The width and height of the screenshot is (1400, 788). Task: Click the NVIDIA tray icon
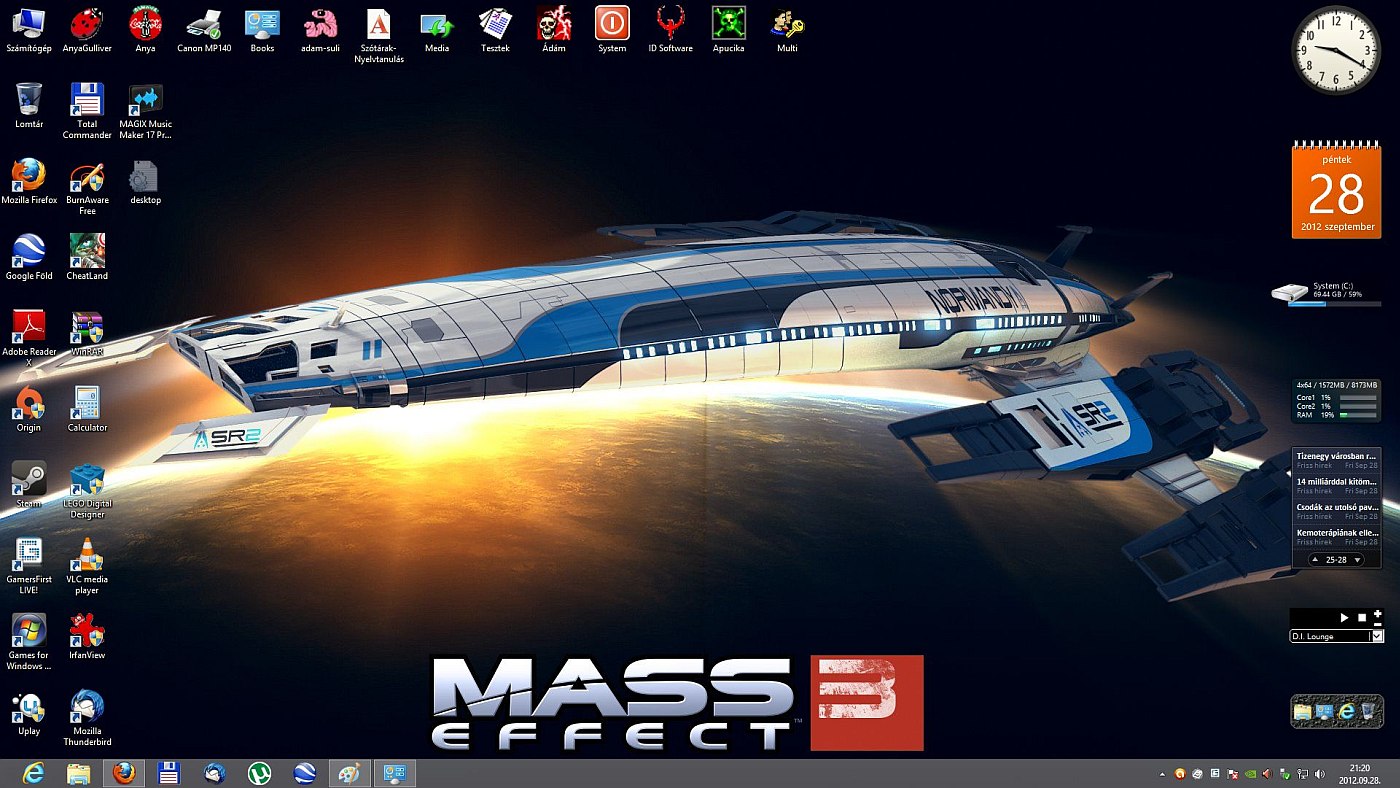1250,774
